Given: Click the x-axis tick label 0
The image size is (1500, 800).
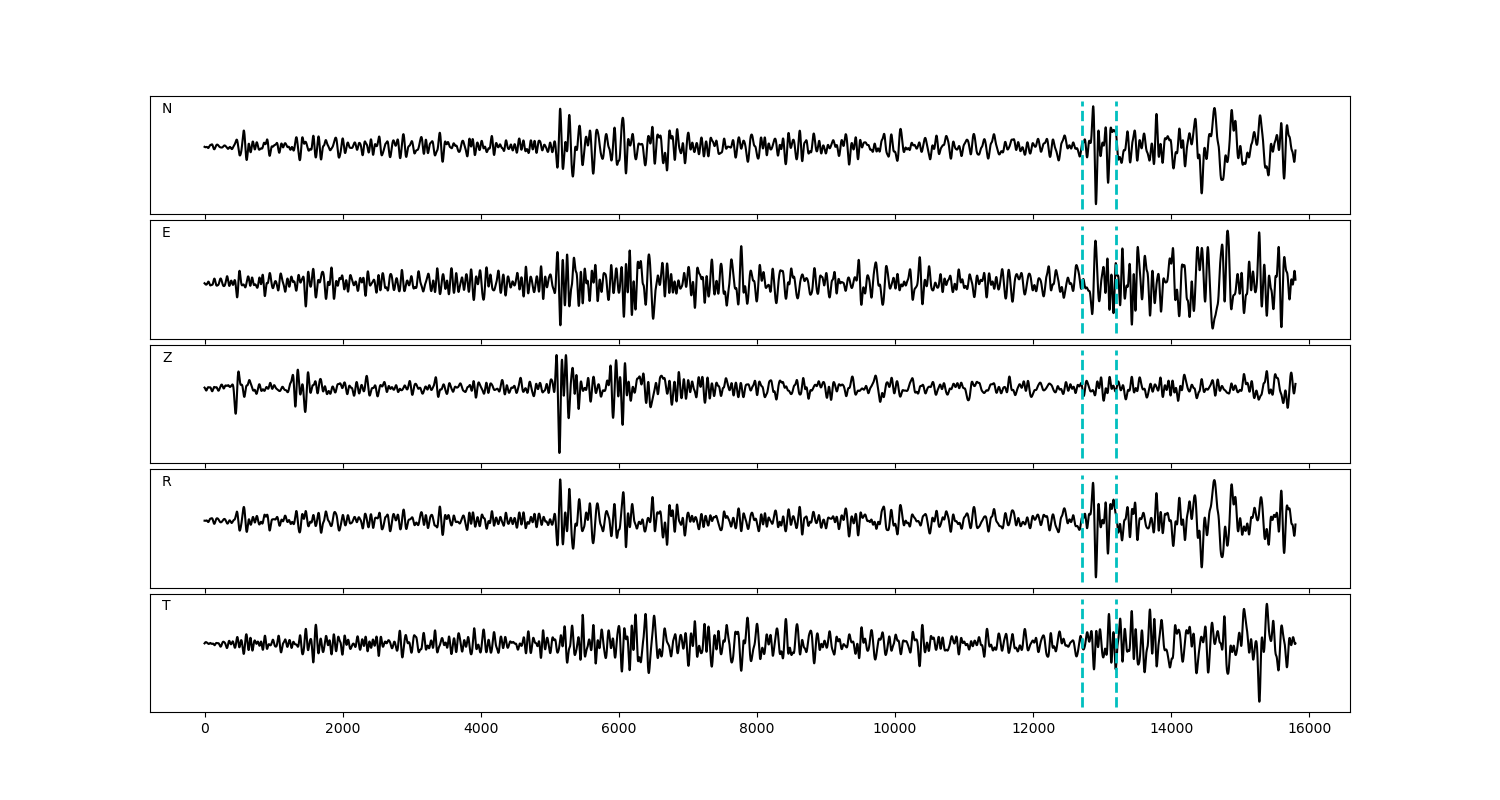Looking at the screenshot, I should click(x=205, y=729).
